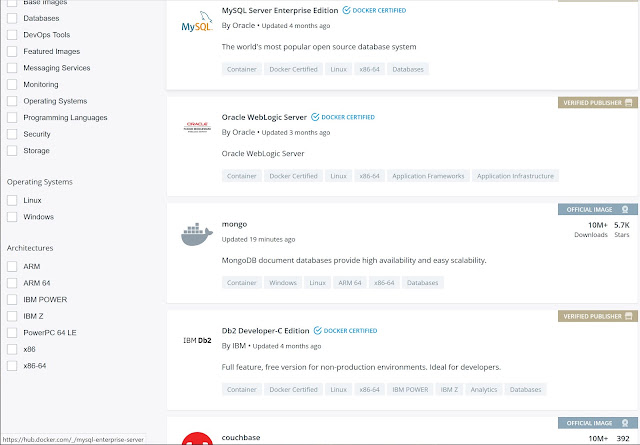Click Docker Certified checkmark beside MySQL Server
Viewport: 640px width, 445px height.
coord(347,10)
